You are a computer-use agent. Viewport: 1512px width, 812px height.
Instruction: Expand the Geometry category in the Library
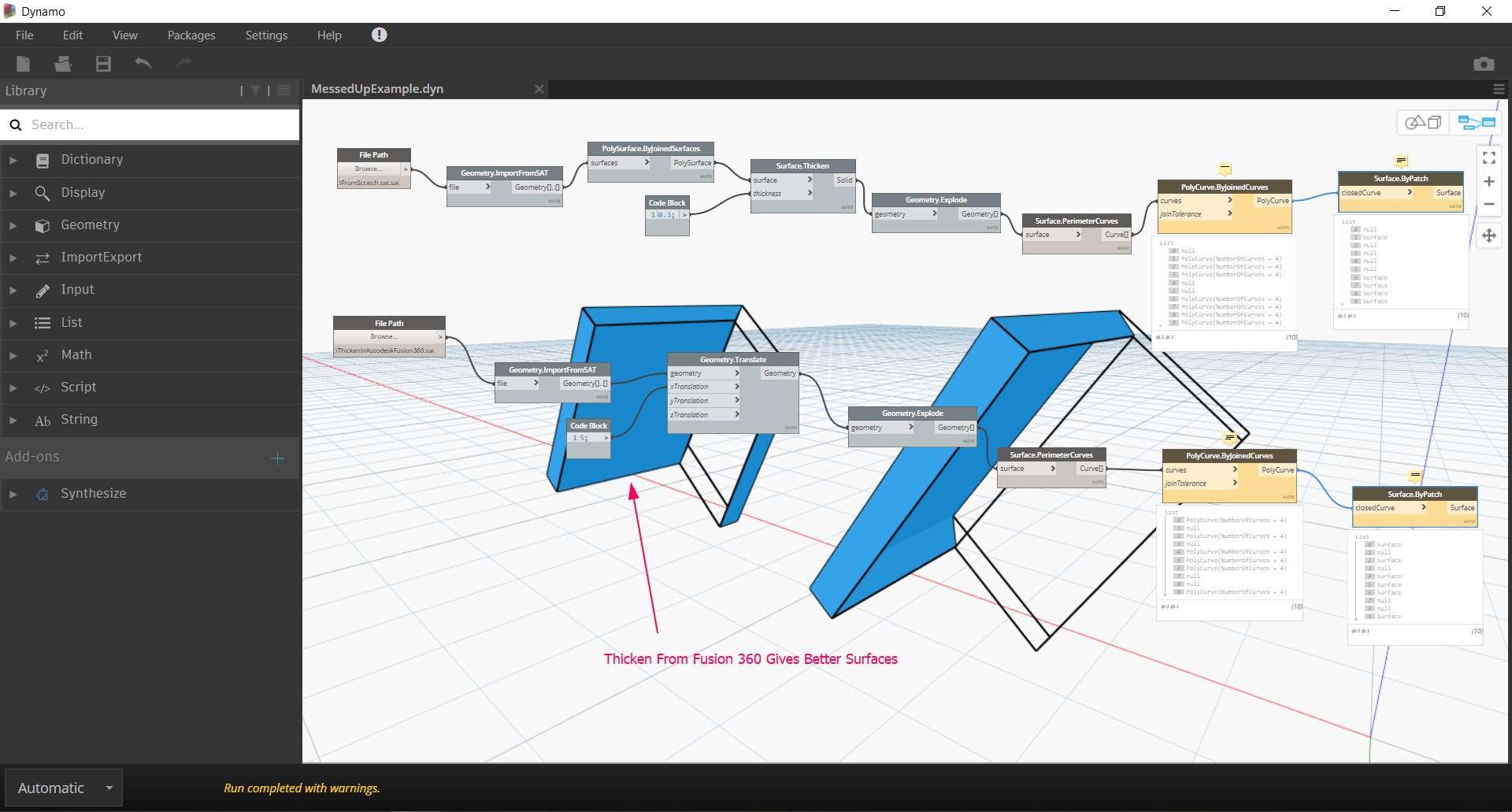[x=91, y=224]
